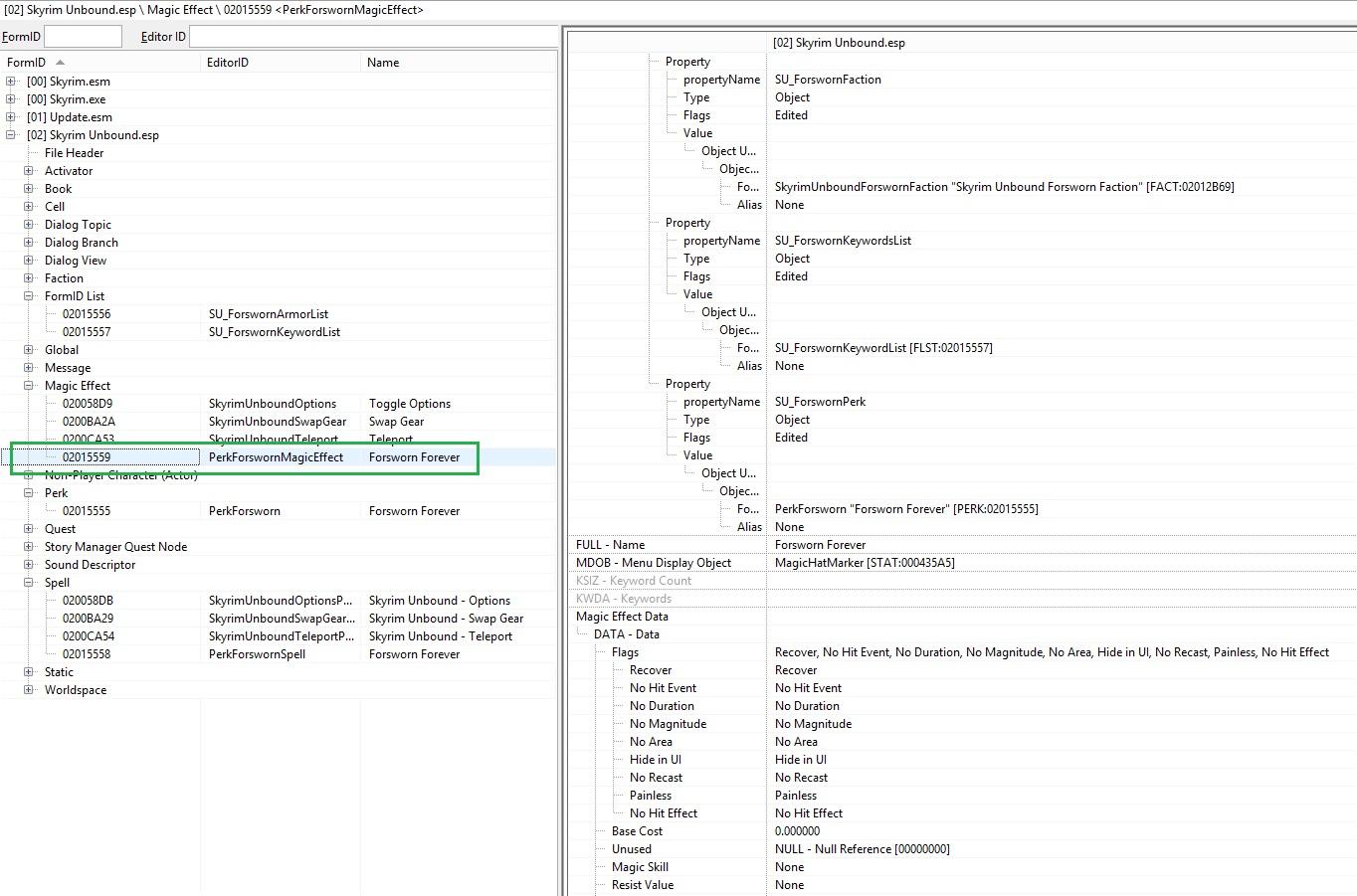Screen dimensions: 1357x896
Task: Expand the Global group
Action: coord(29,350)
